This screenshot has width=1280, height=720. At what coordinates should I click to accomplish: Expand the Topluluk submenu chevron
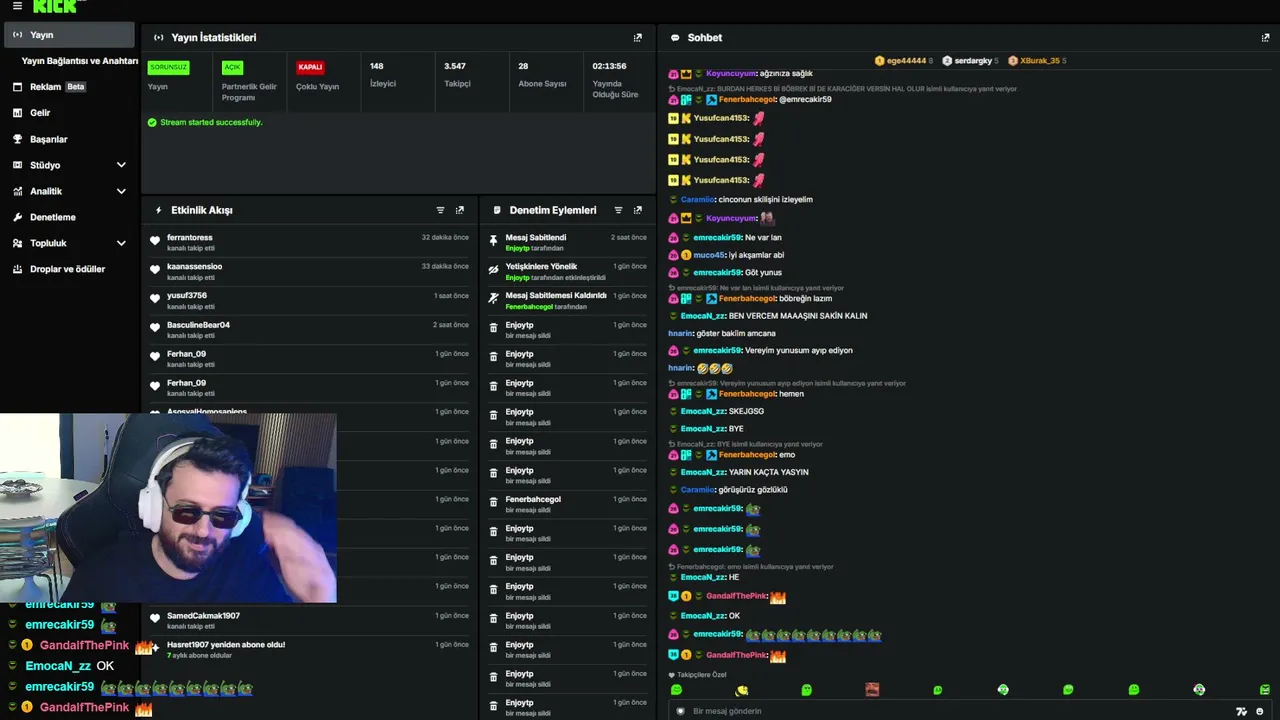pos(121,243)
